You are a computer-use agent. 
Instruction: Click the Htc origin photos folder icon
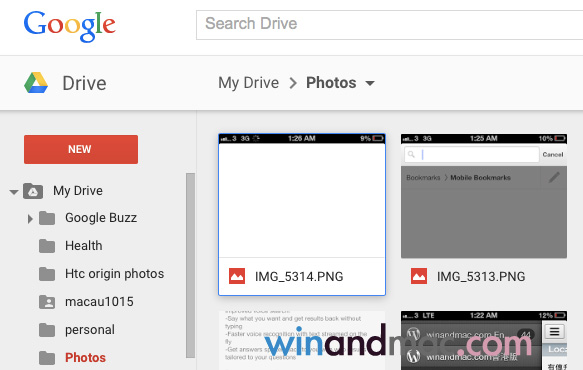click(x=47, y=274)
